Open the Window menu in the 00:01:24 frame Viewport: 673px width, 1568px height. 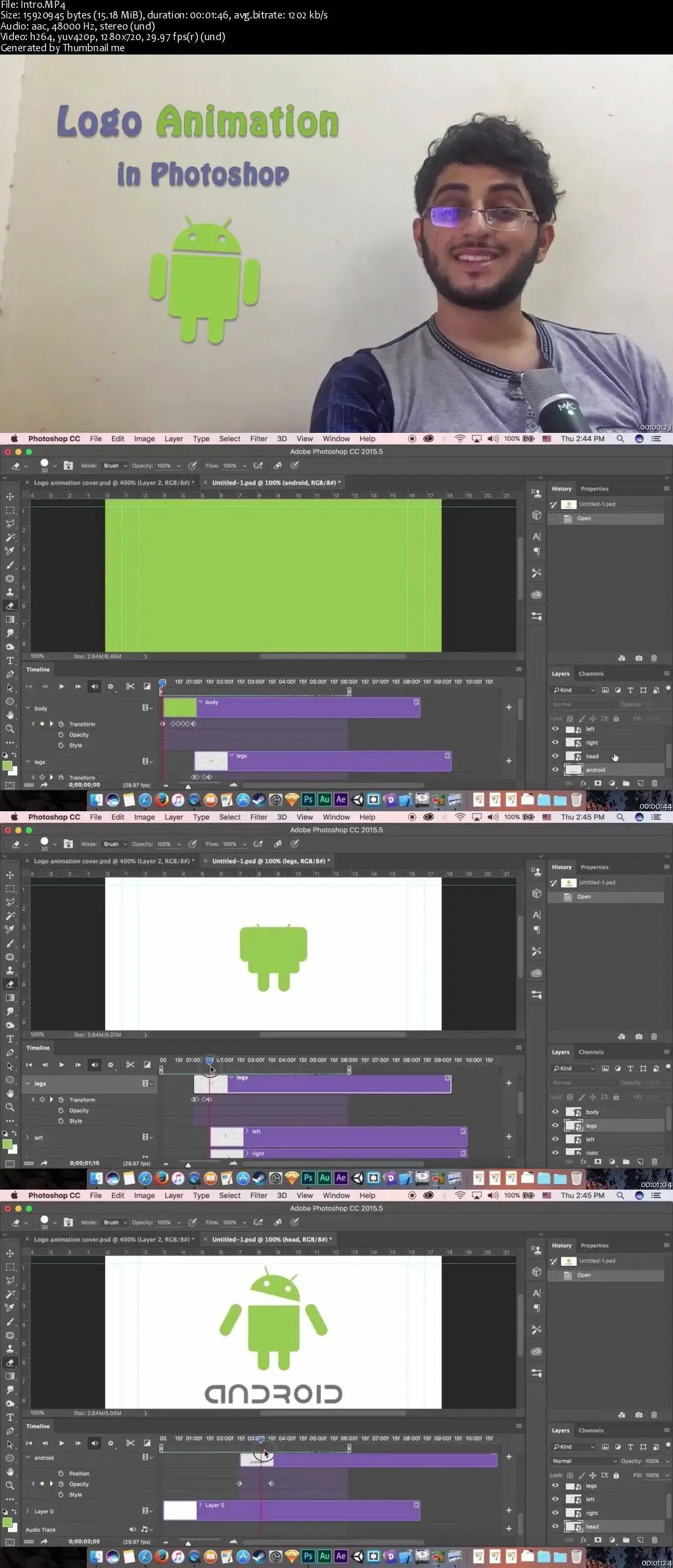[336, 1196]
